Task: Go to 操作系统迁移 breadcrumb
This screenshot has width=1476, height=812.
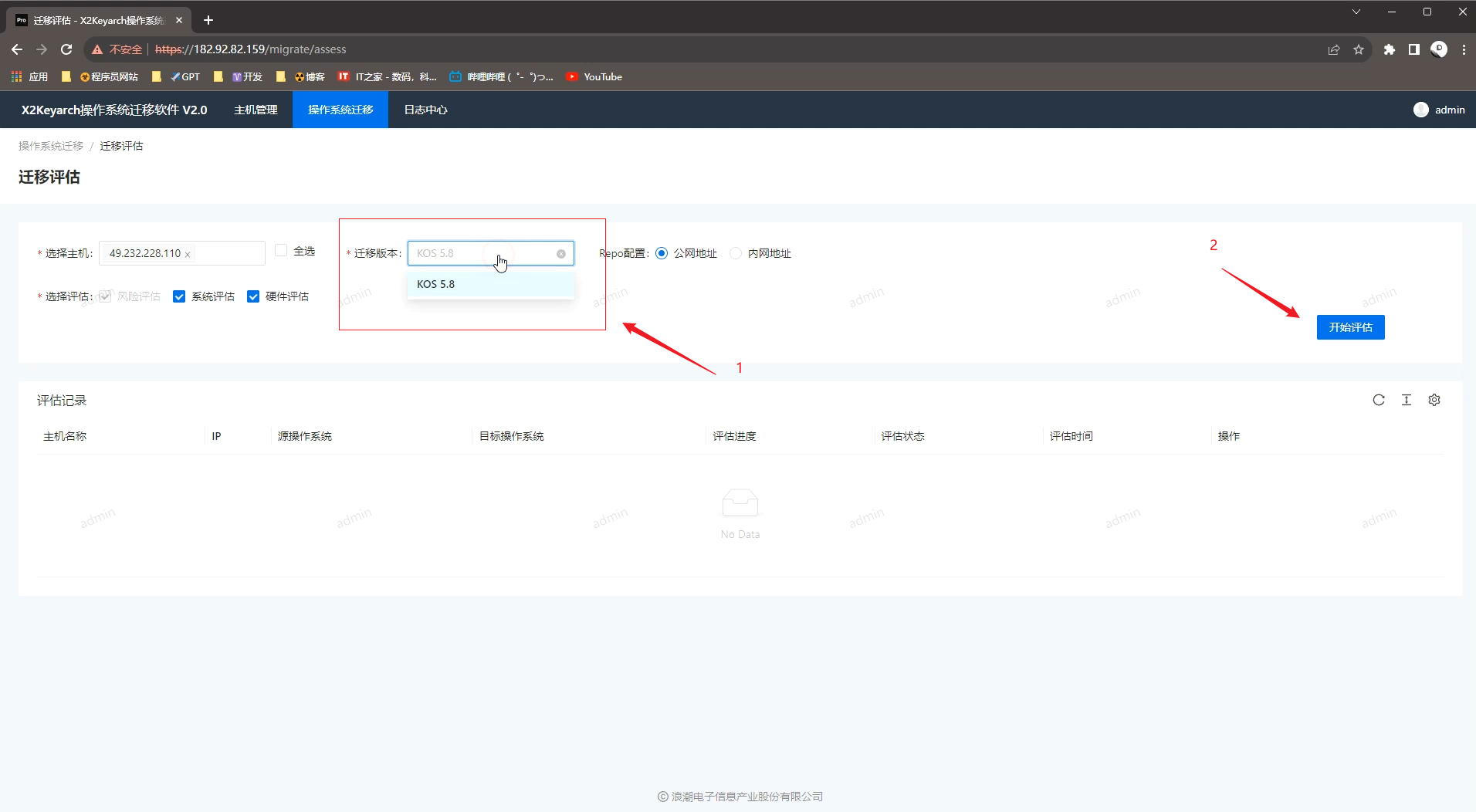Action: coord(51,146)
